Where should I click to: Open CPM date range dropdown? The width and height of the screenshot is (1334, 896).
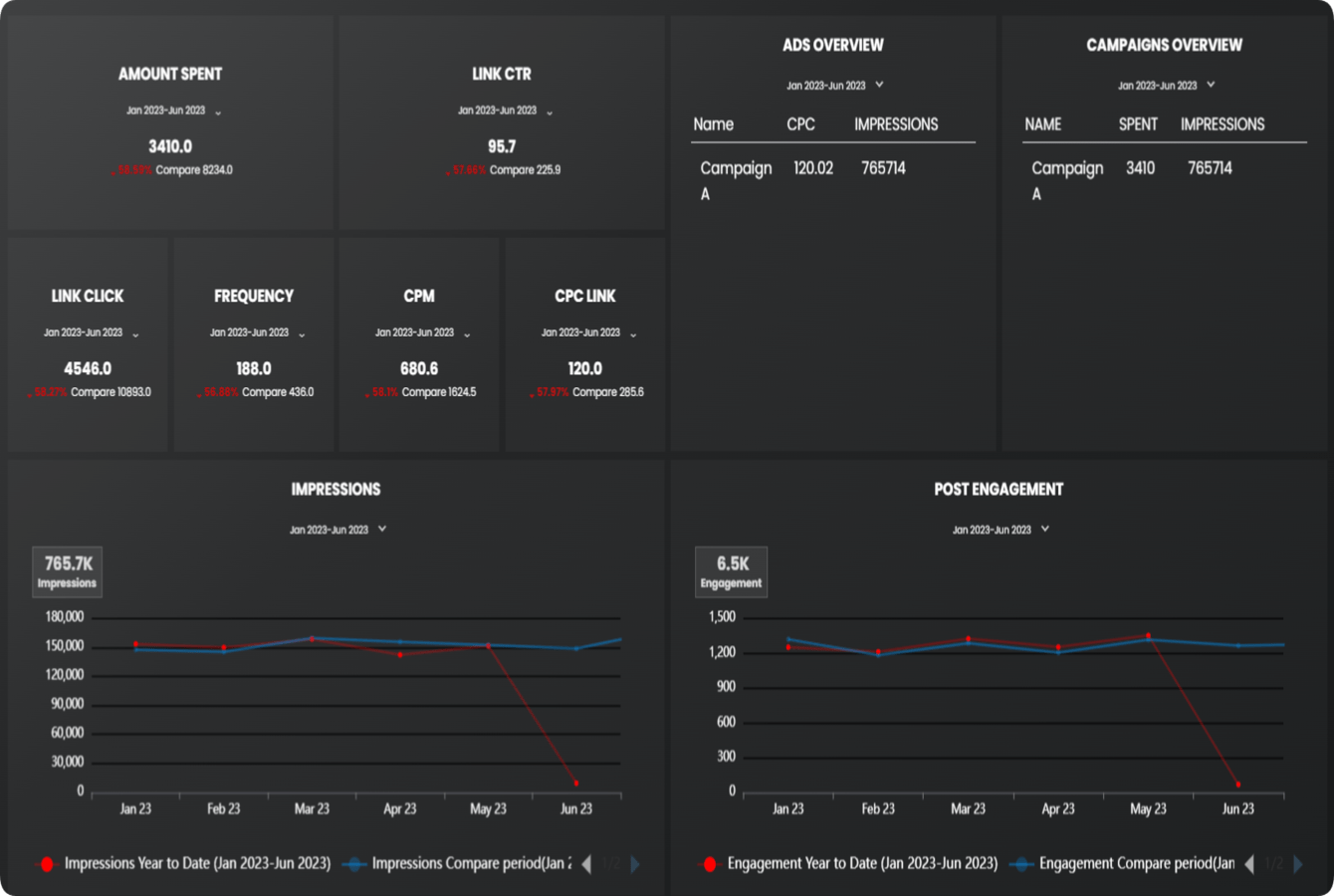(423, 334)
